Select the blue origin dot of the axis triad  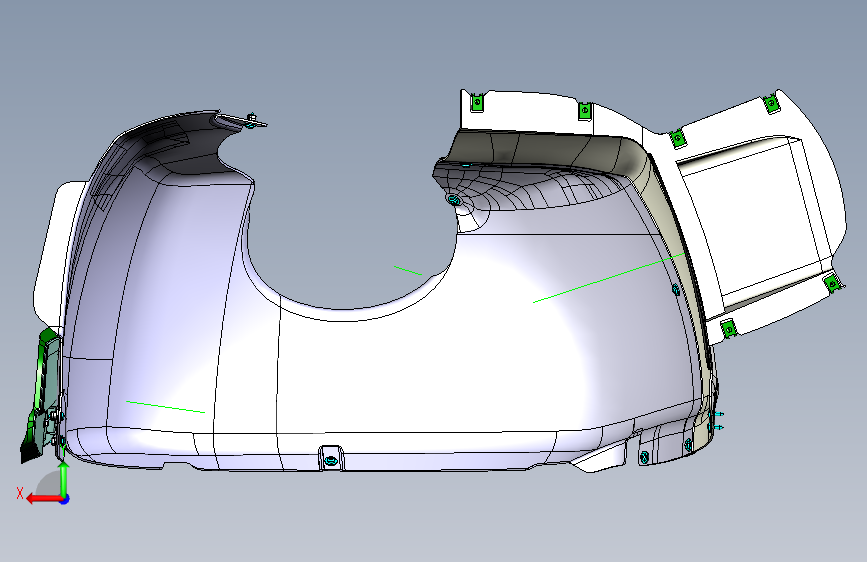(65, 499)
